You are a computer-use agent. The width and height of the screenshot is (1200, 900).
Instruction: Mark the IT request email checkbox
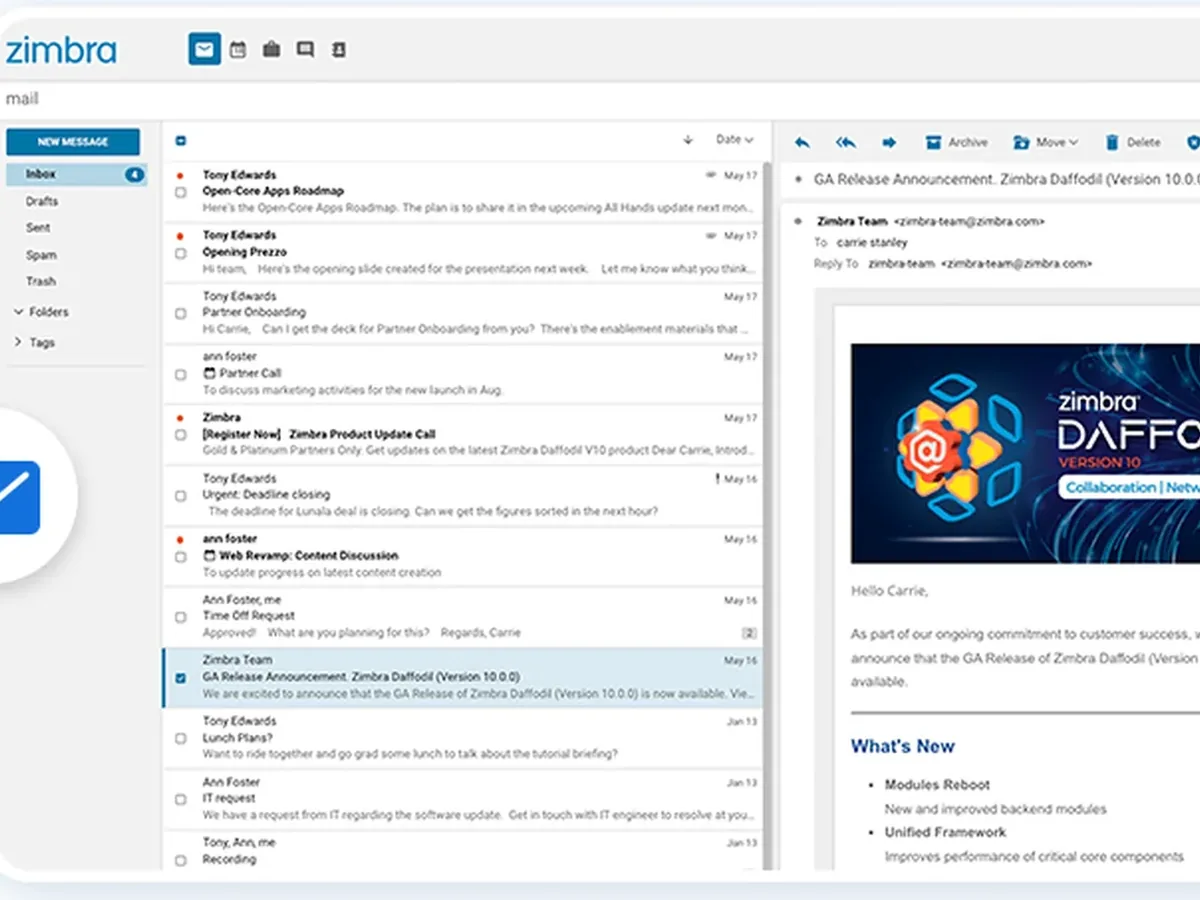(181, 799)
